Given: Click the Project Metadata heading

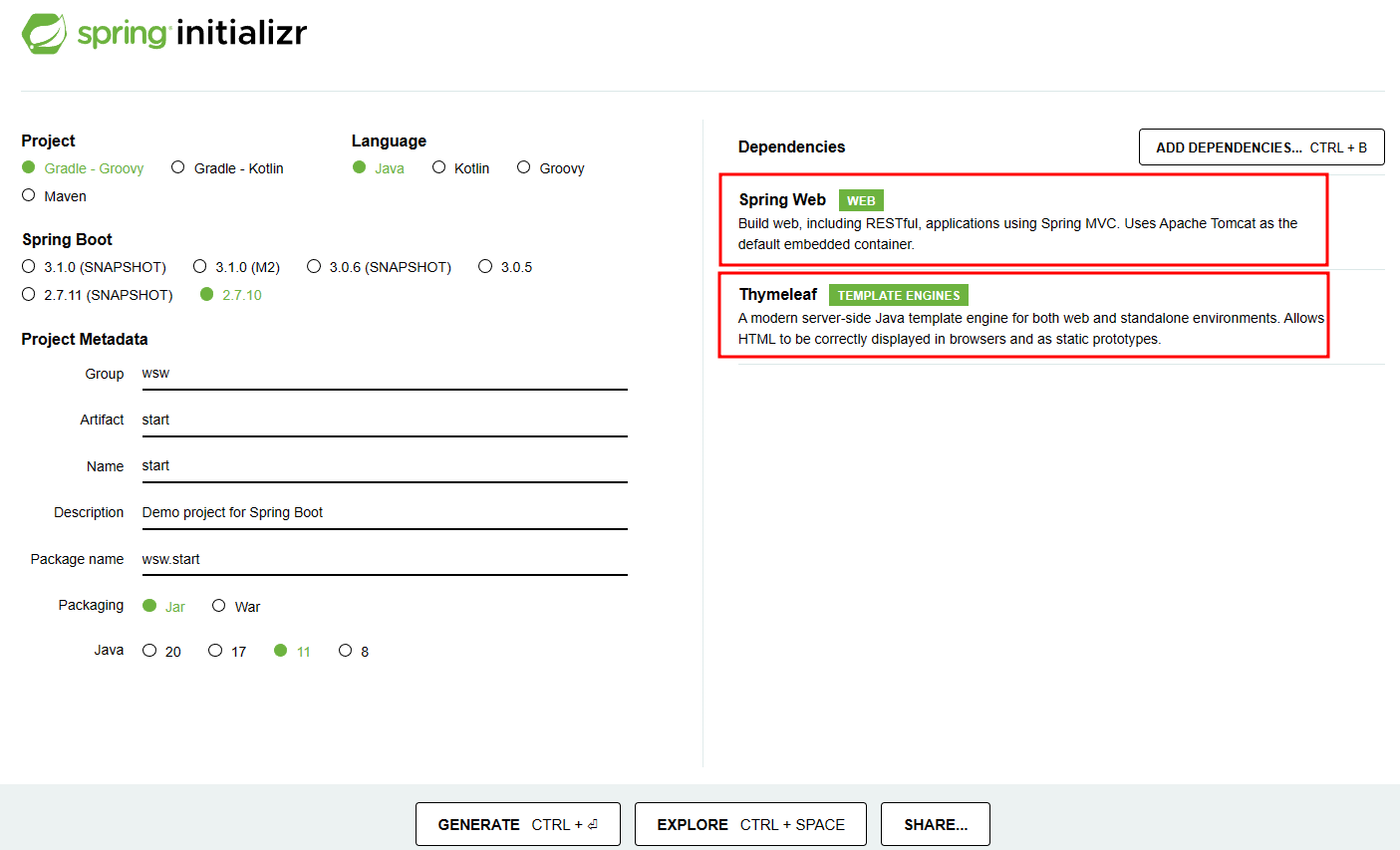Looking at the screenshot, I should [85, 339].
